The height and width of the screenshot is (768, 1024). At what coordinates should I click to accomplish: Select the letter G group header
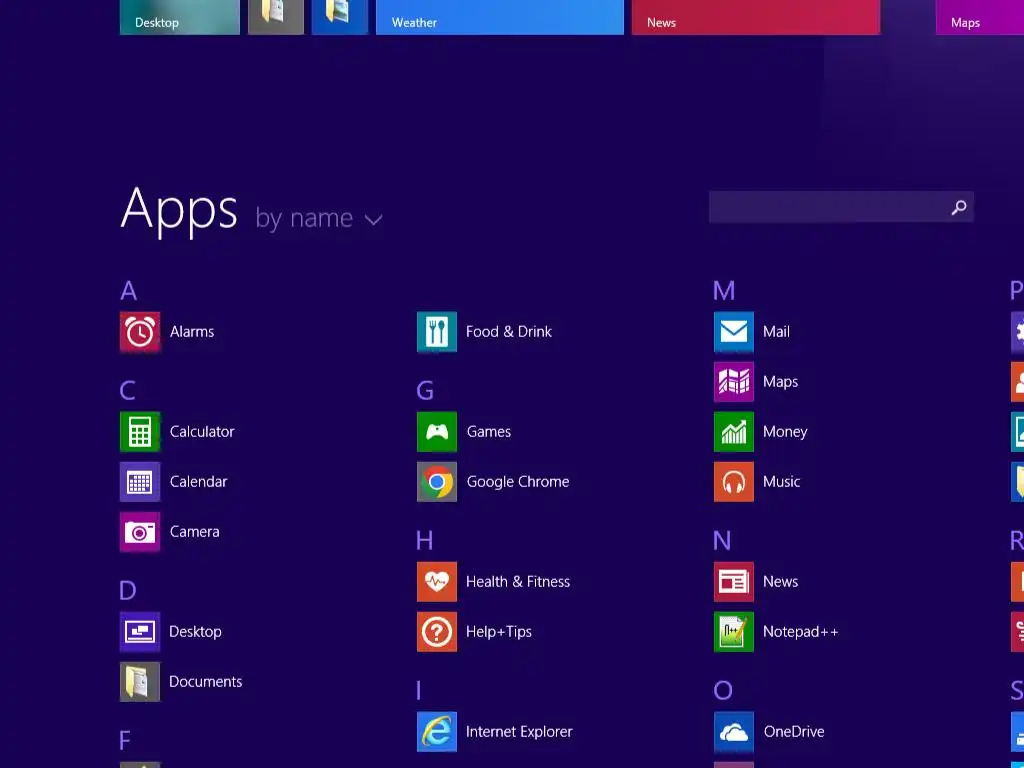425,391
